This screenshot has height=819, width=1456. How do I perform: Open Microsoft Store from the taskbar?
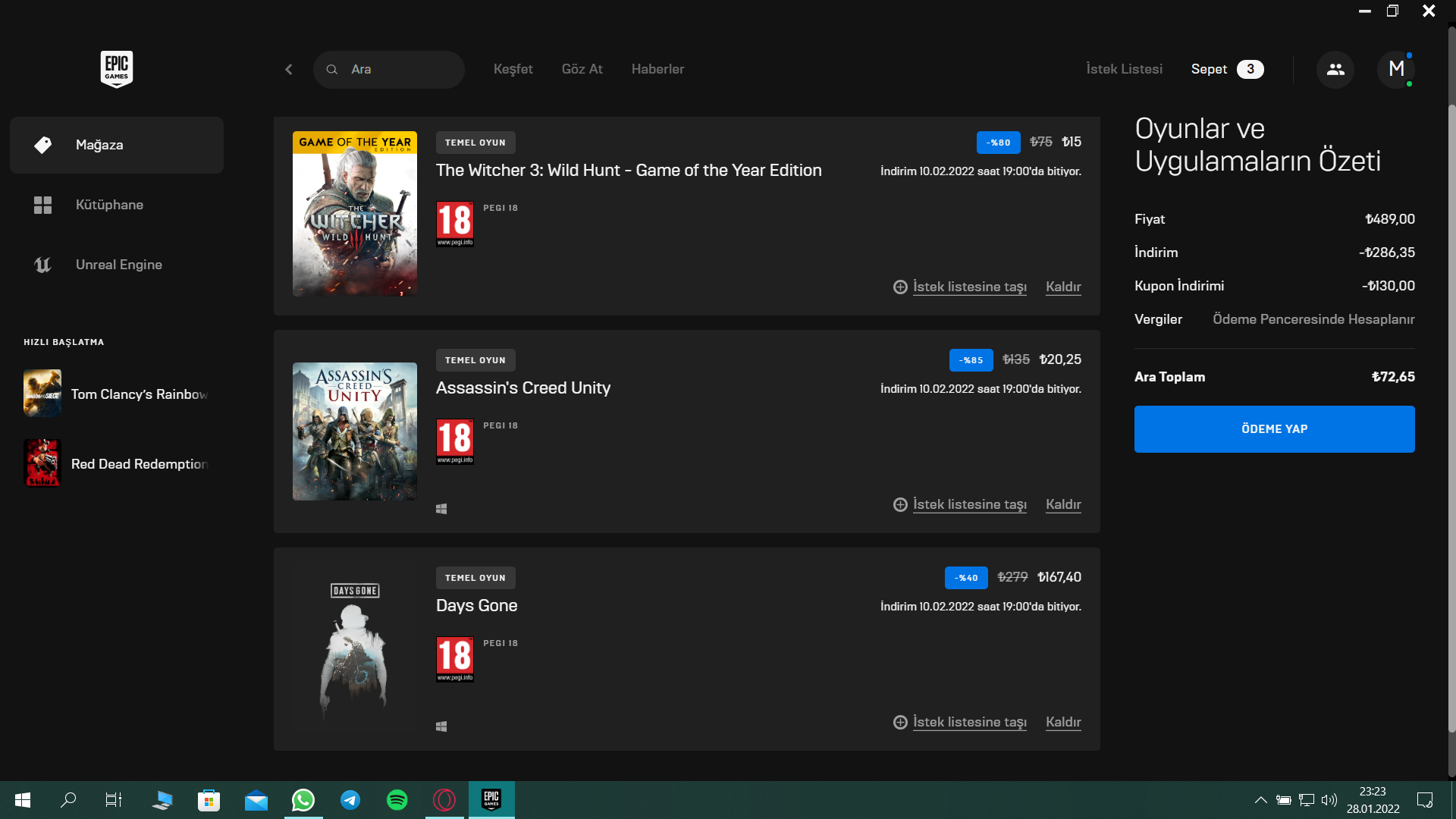[209, 800]
